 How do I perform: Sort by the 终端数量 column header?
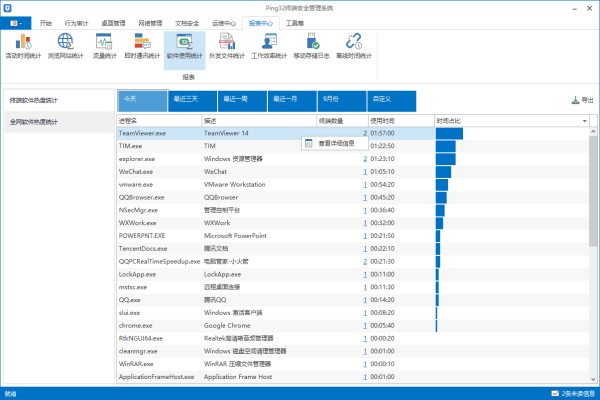(x=342, y=121)
